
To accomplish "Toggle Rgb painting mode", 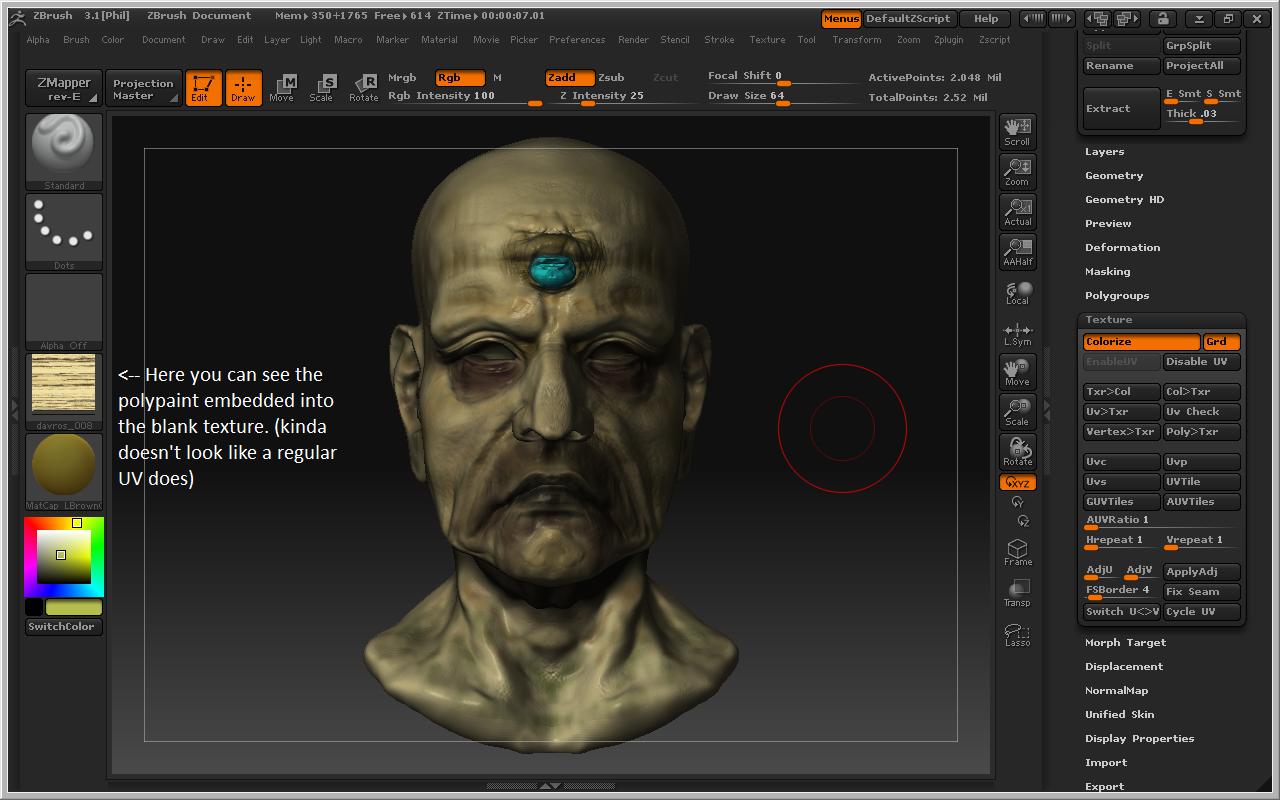I will tap(460, 78).
